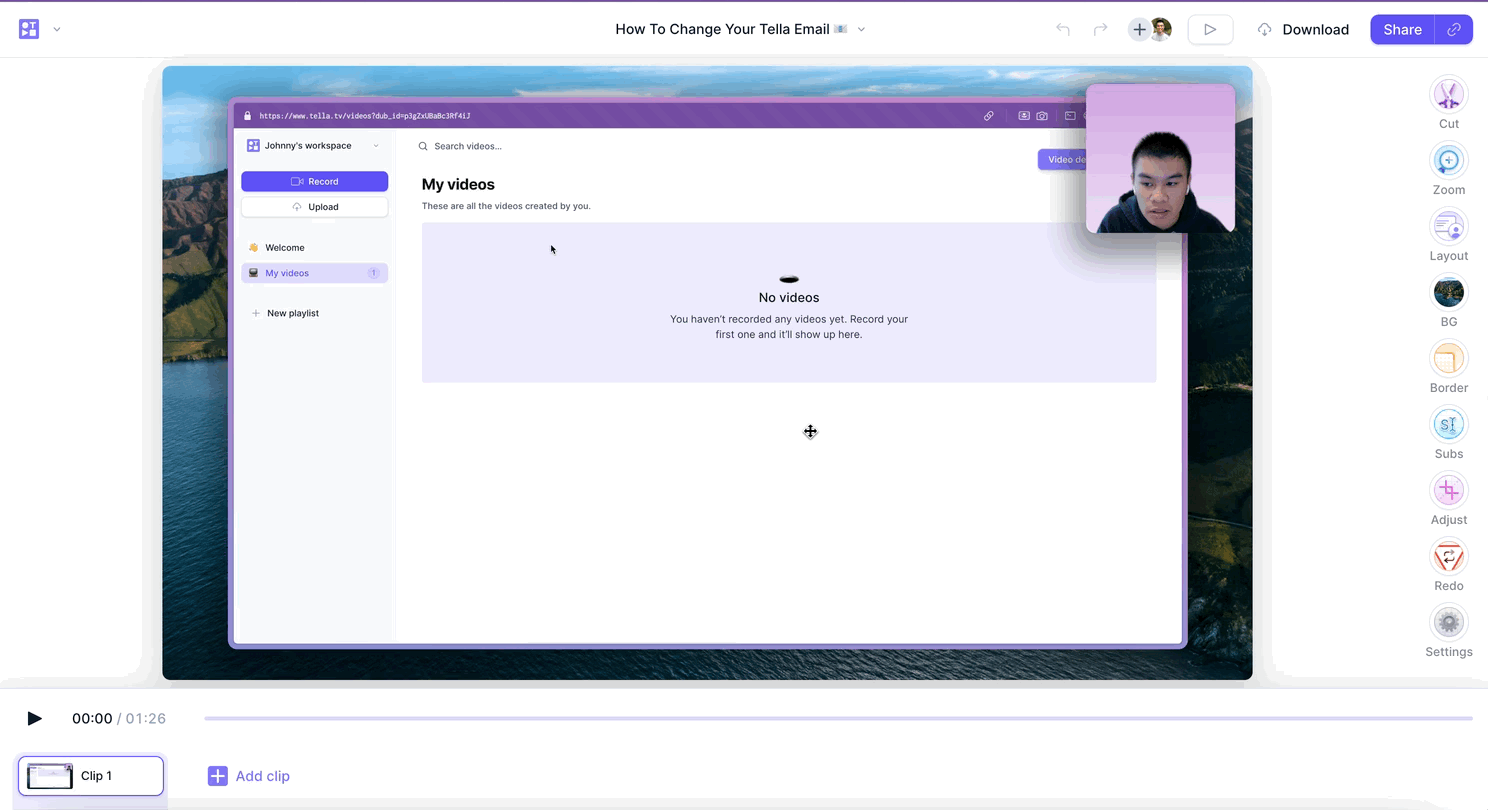Play the video from the timeline
Viewport: 1488px width, 810px height.
(x=34, y=718)
